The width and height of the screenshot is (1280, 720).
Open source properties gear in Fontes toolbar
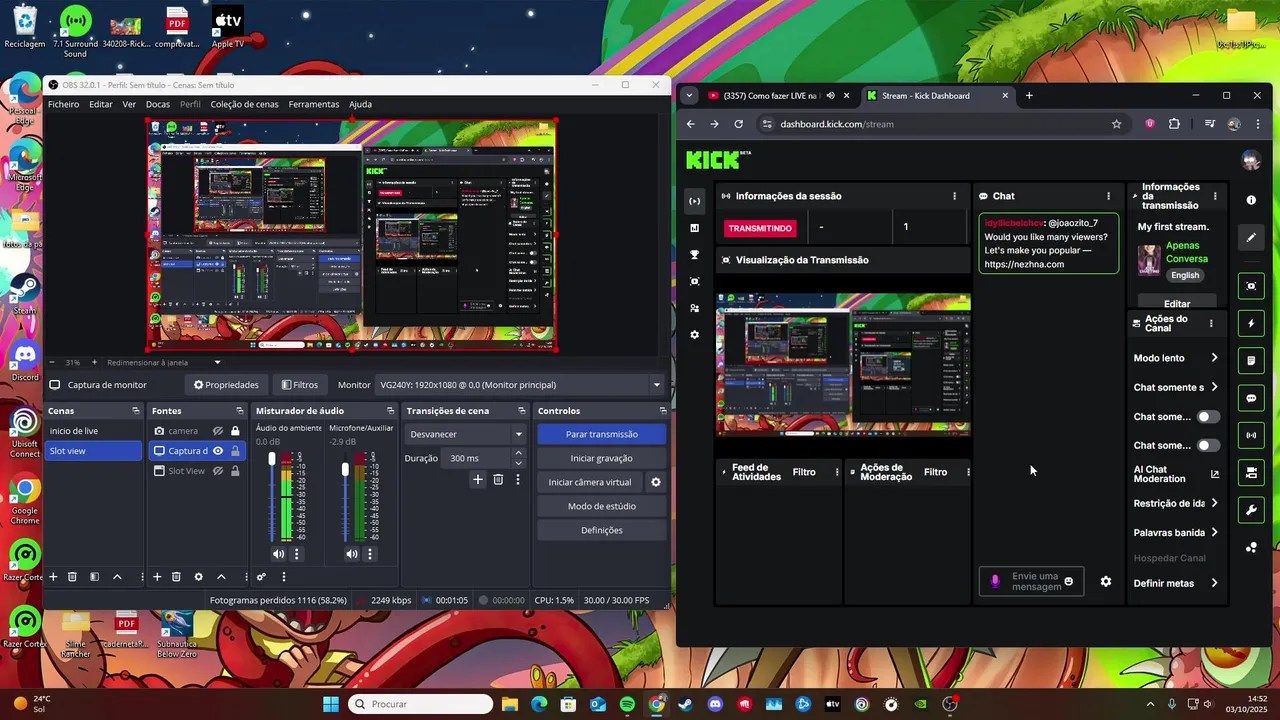coord(198,577)
